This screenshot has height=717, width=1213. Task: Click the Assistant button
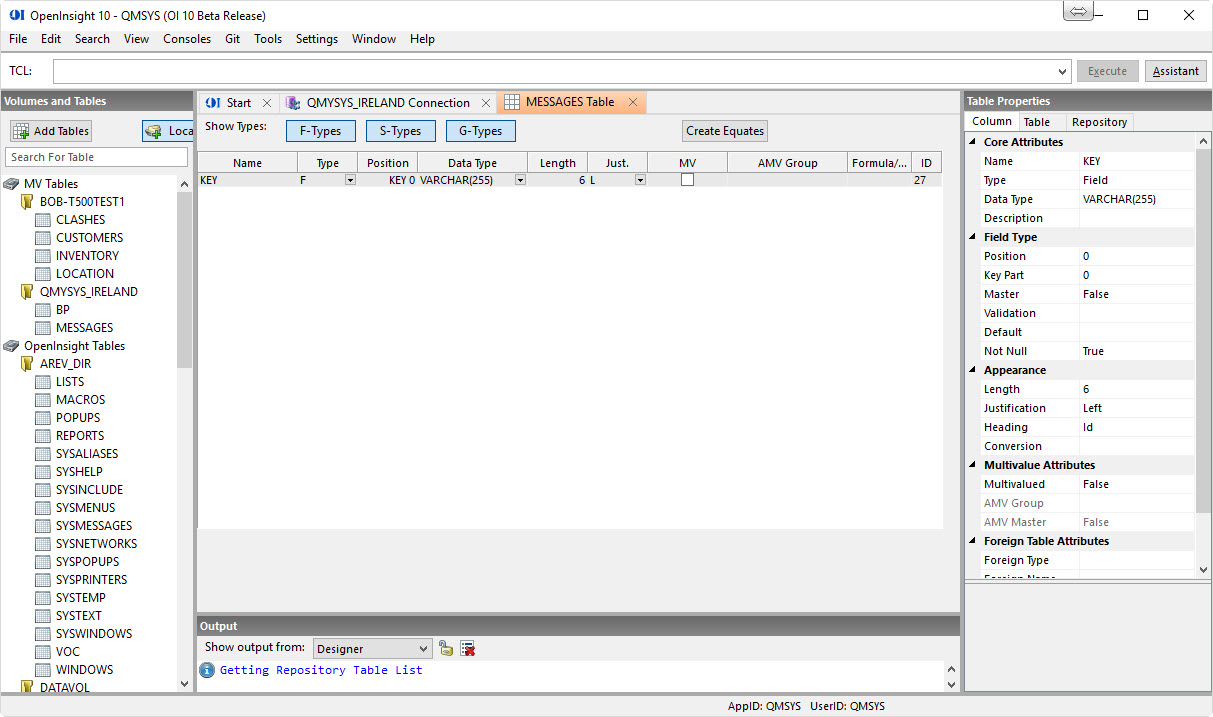click(x=1176, y=71)
